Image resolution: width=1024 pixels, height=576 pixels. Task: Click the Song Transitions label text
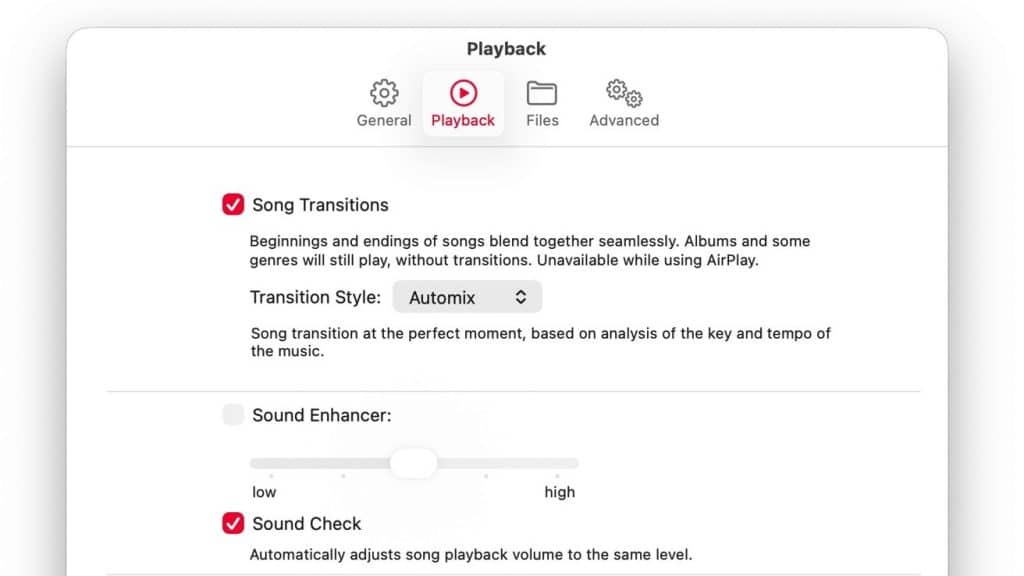pos(320,205)
